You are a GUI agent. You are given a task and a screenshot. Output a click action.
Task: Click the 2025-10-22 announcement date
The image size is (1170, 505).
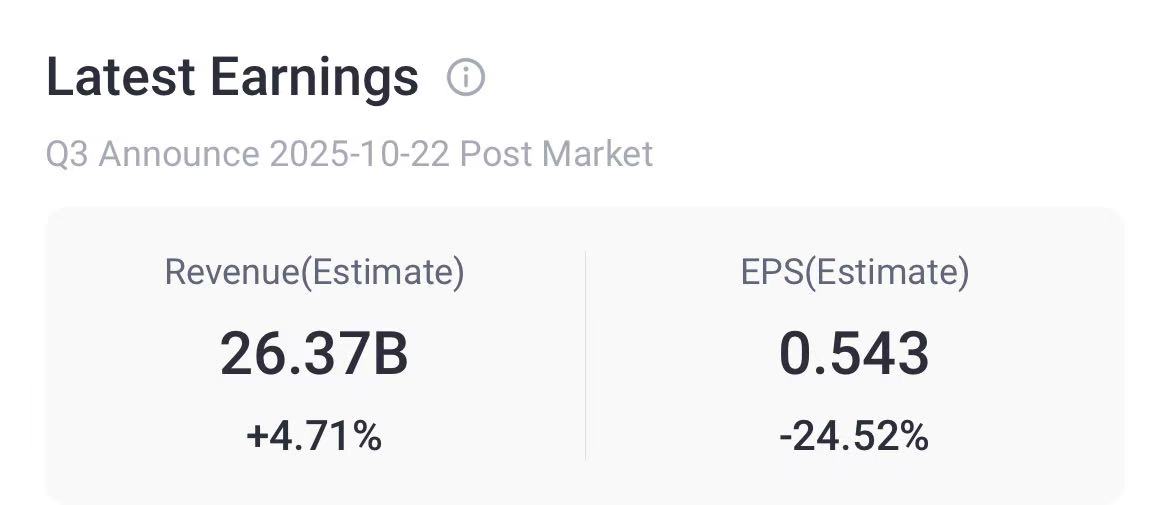pos(360,154)
